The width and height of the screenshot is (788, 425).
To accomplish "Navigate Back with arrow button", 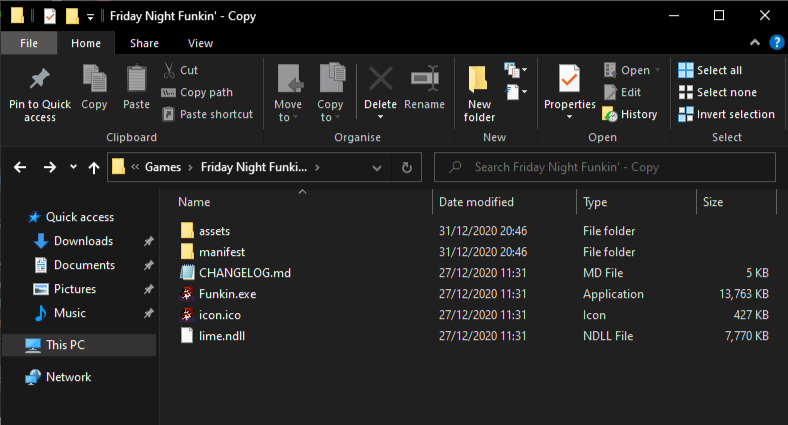I will pos(20,167).
